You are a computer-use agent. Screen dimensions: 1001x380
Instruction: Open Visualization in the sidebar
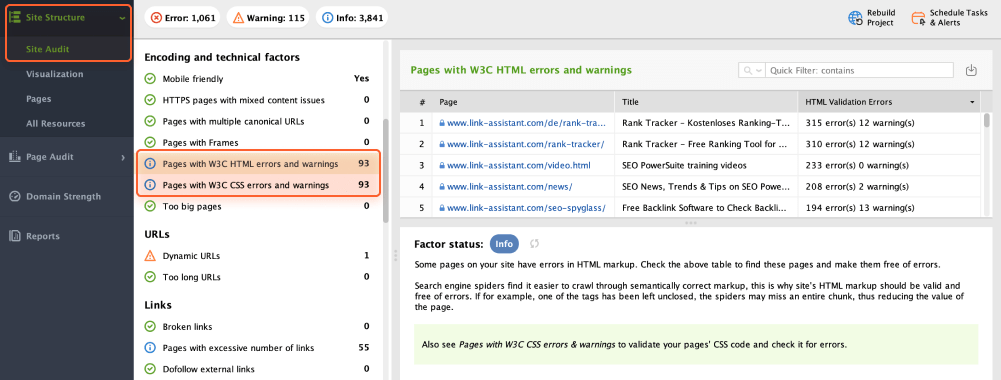55,74
